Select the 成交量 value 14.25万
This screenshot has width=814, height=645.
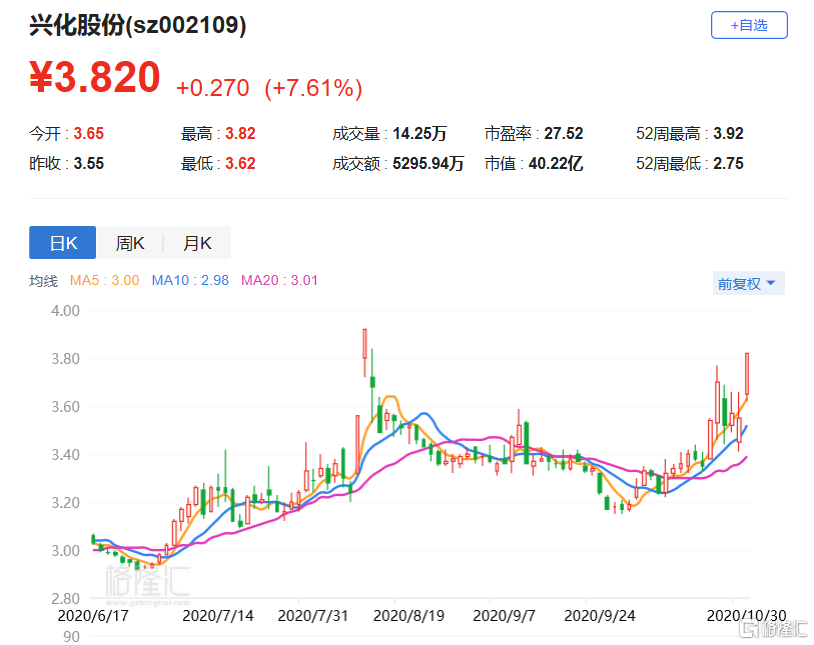coord(419,133)
